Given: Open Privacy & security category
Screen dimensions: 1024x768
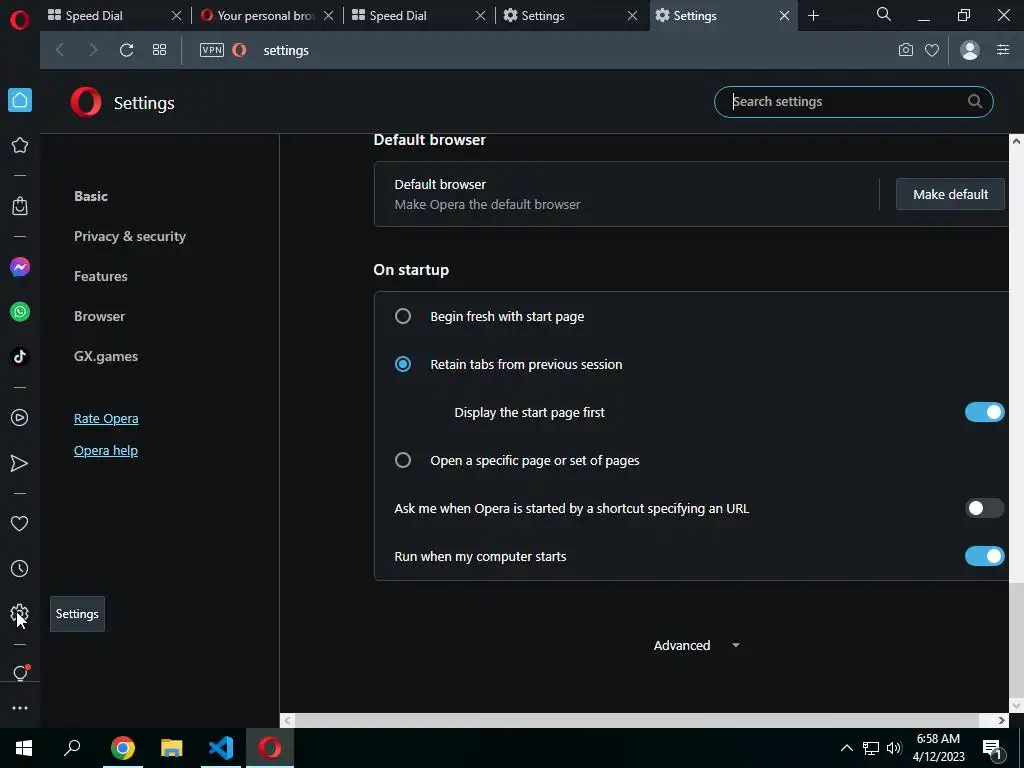Looking at the screenshot, I should 130,236.
